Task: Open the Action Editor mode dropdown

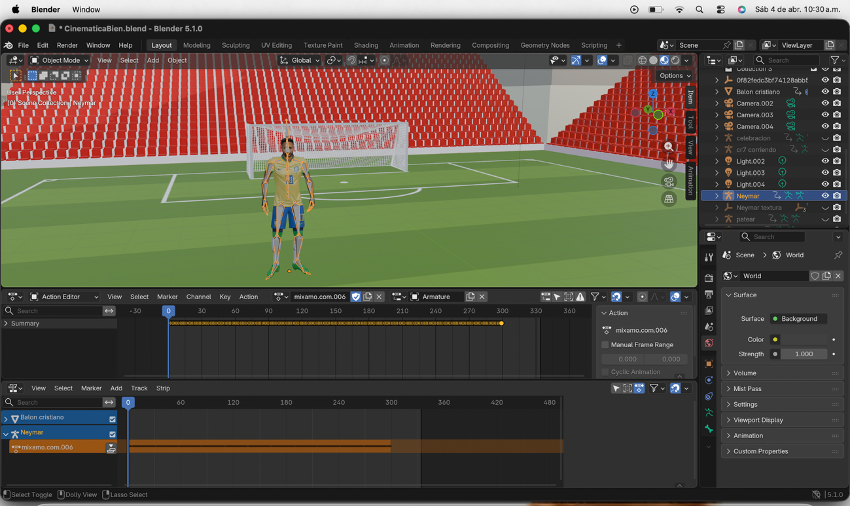Action: 66,296
